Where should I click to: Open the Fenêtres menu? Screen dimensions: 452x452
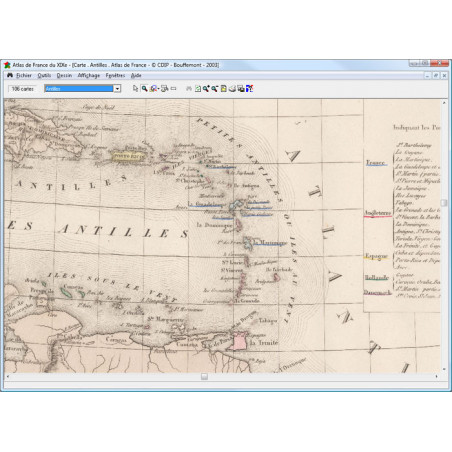point(115,75)
